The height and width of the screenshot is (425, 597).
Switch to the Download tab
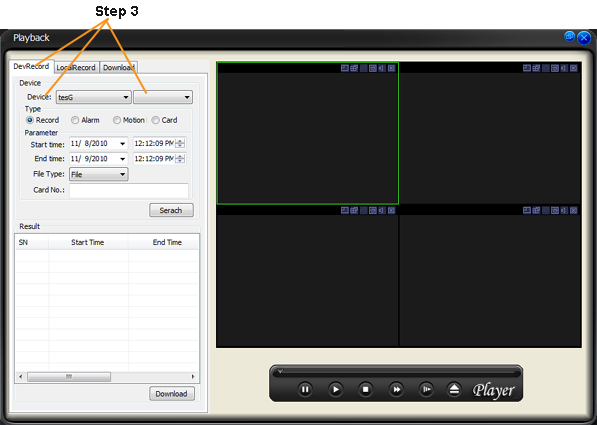pyautogui.click(x=118, y=67)
